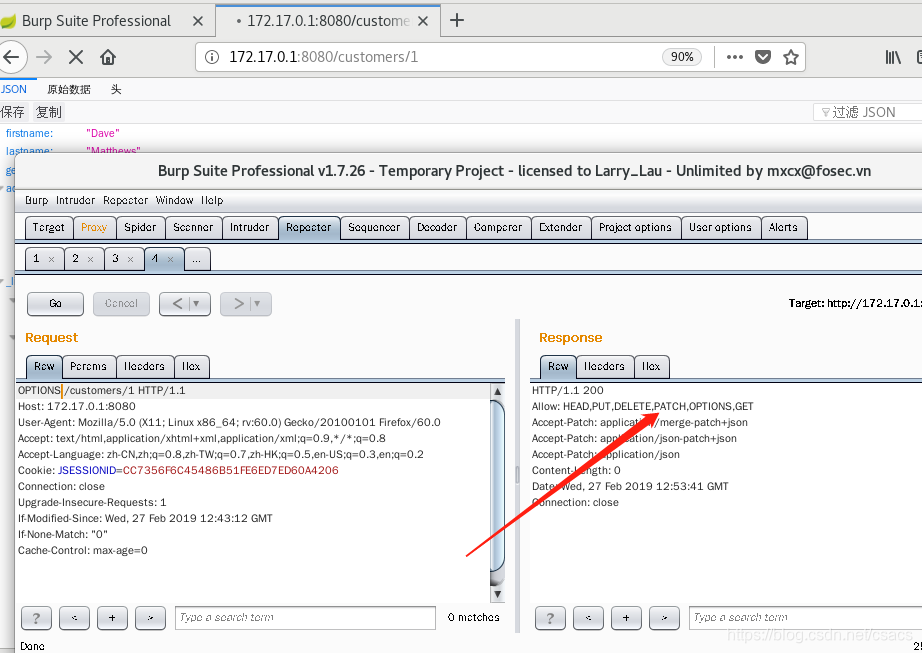Click the site information icon in address bar
This screenshot has height=653, width=922.
tap(212, 57)
